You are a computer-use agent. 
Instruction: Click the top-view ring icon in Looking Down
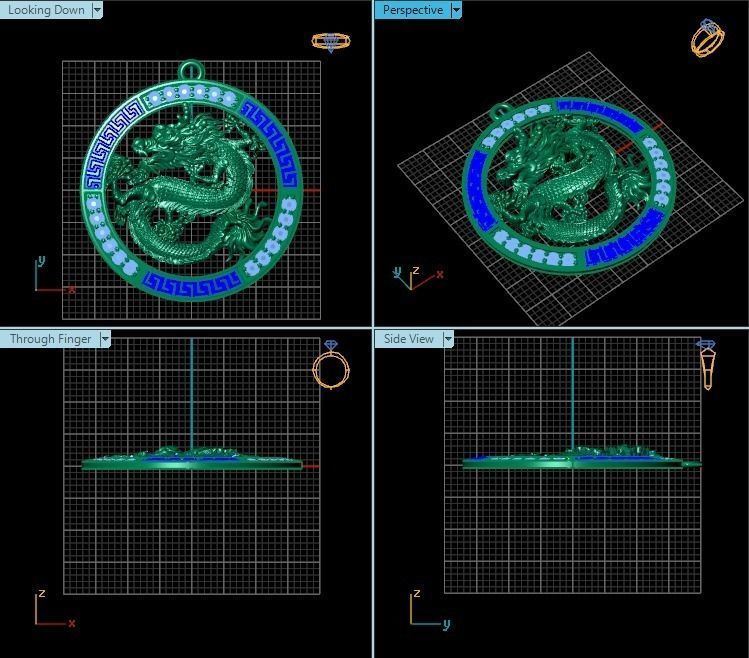tap(331, 42)
